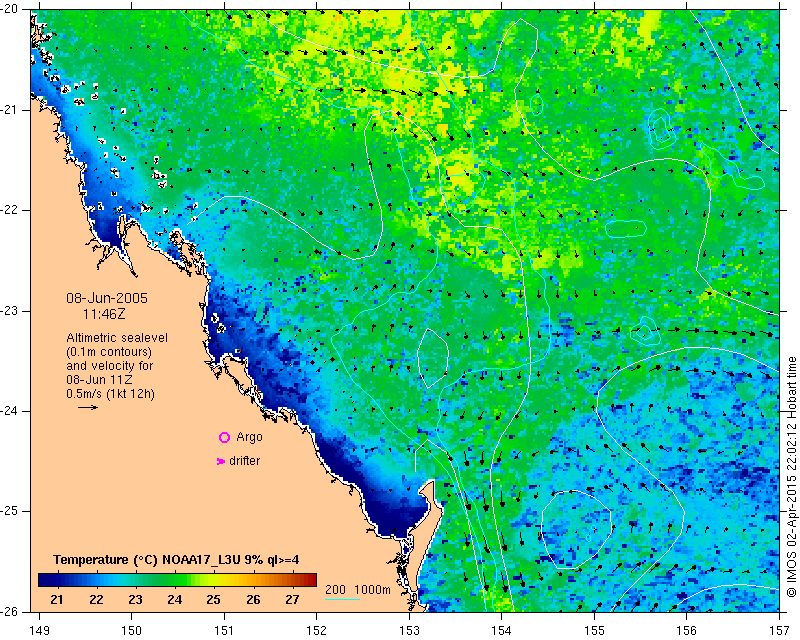Click the -23 latitude axis label
Screen dimensions: 800x640
[10, 311]
